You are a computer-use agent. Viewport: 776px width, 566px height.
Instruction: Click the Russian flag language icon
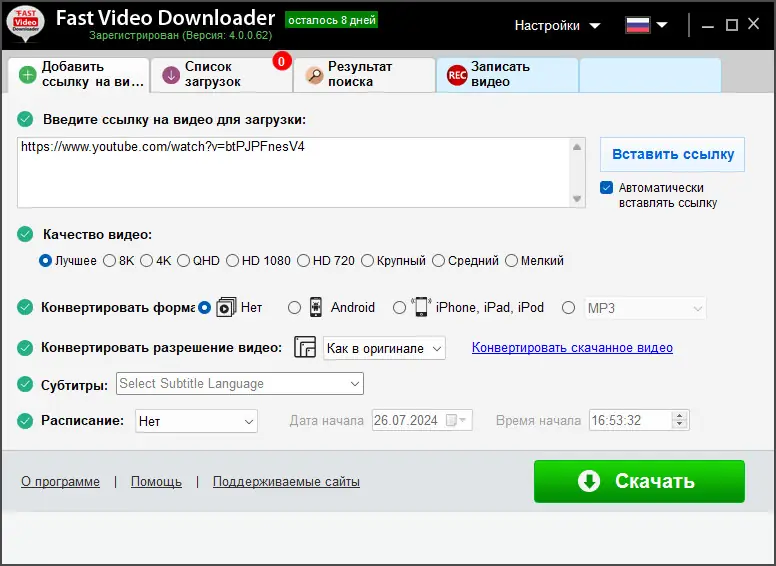click(x=638, y=25)
